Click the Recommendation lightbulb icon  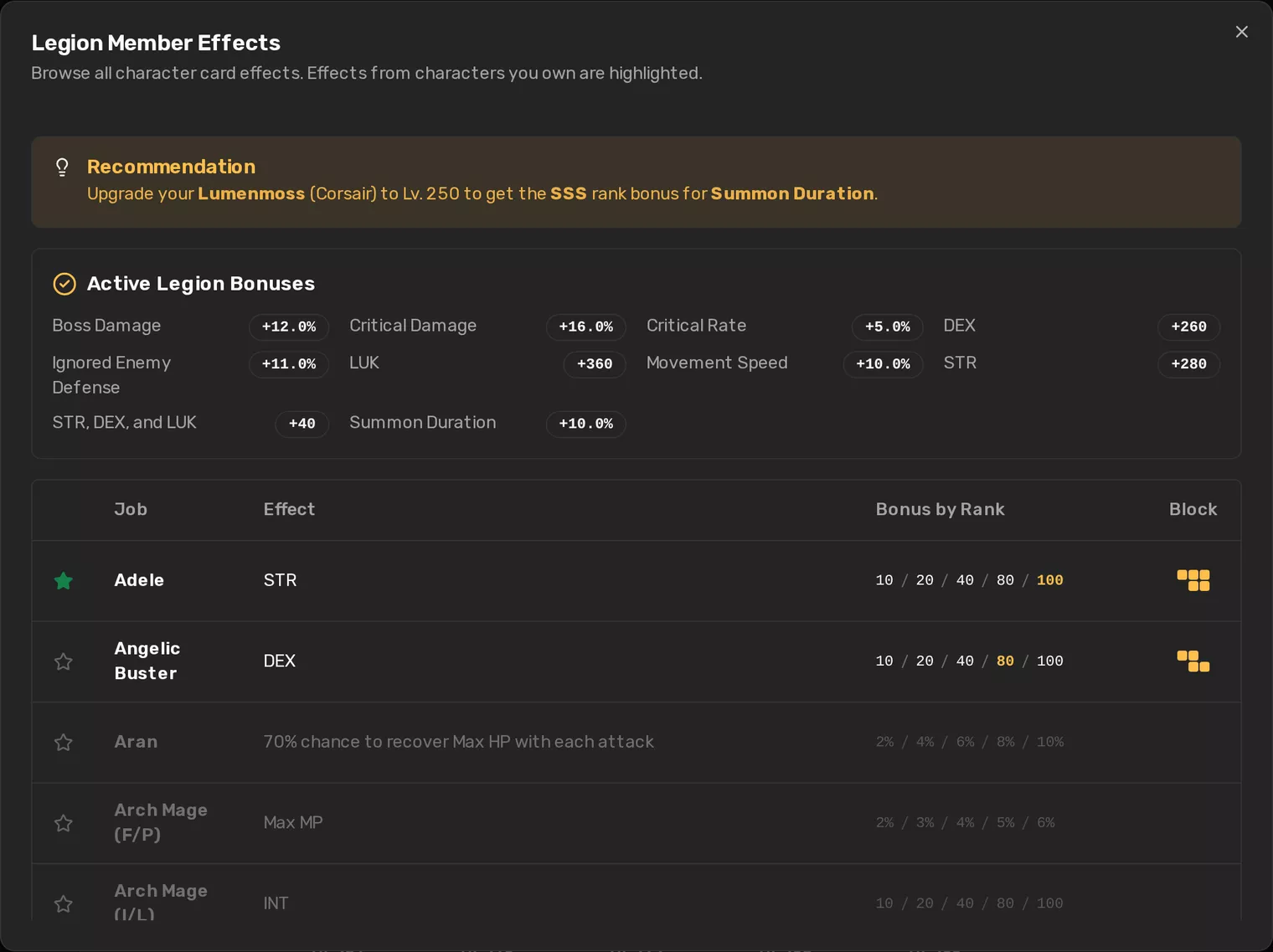(x=62, y=167)
